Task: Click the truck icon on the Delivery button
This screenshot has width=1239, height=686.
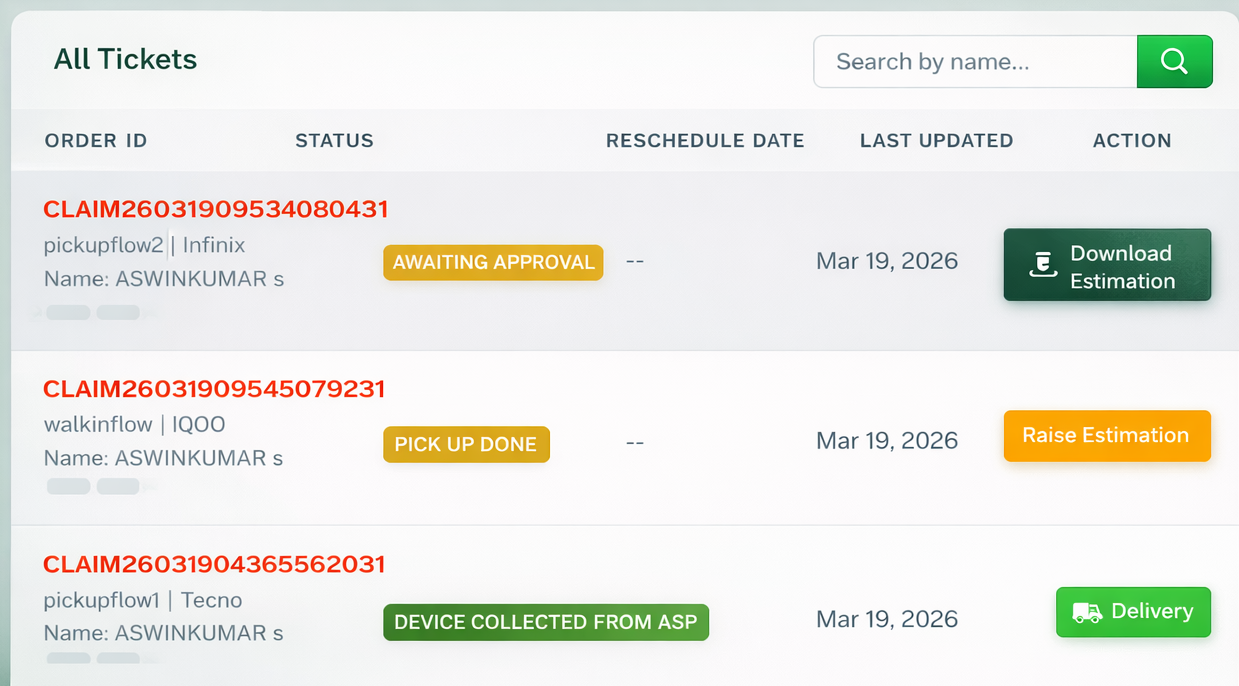Action: tap(1089, 612)
